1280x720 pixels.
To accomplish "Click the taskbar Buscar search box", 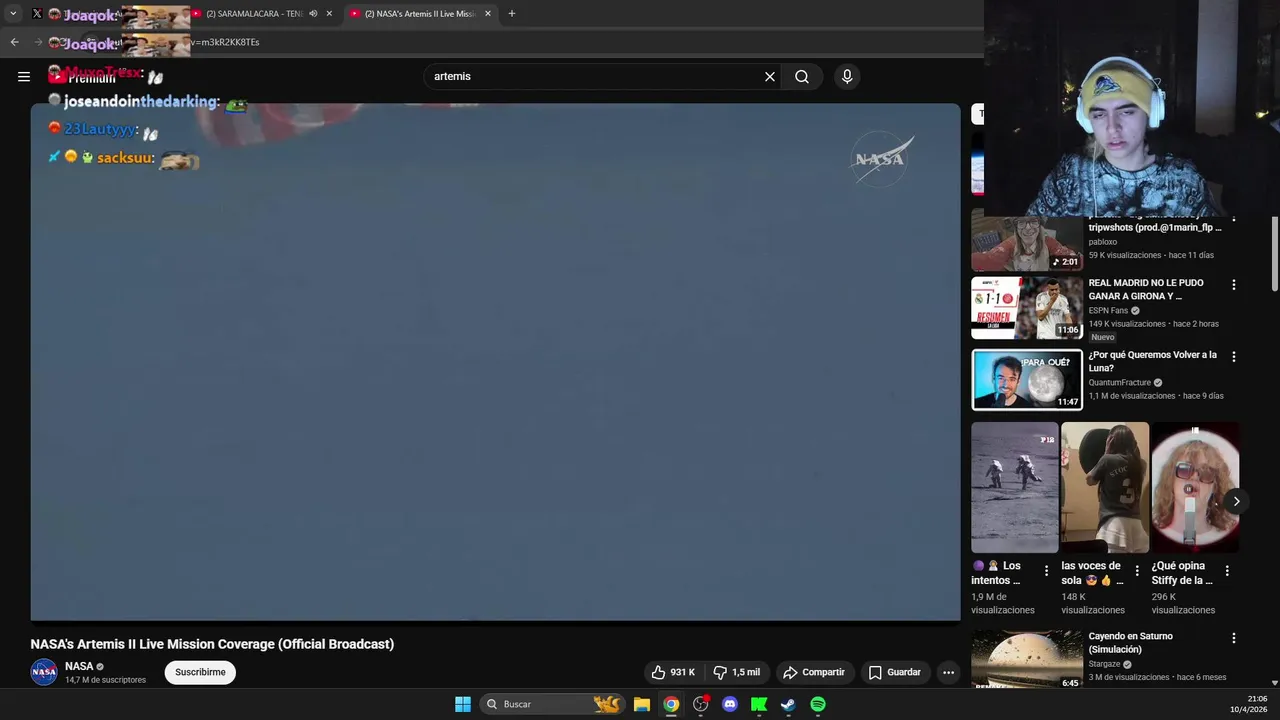I will [553, 704].
